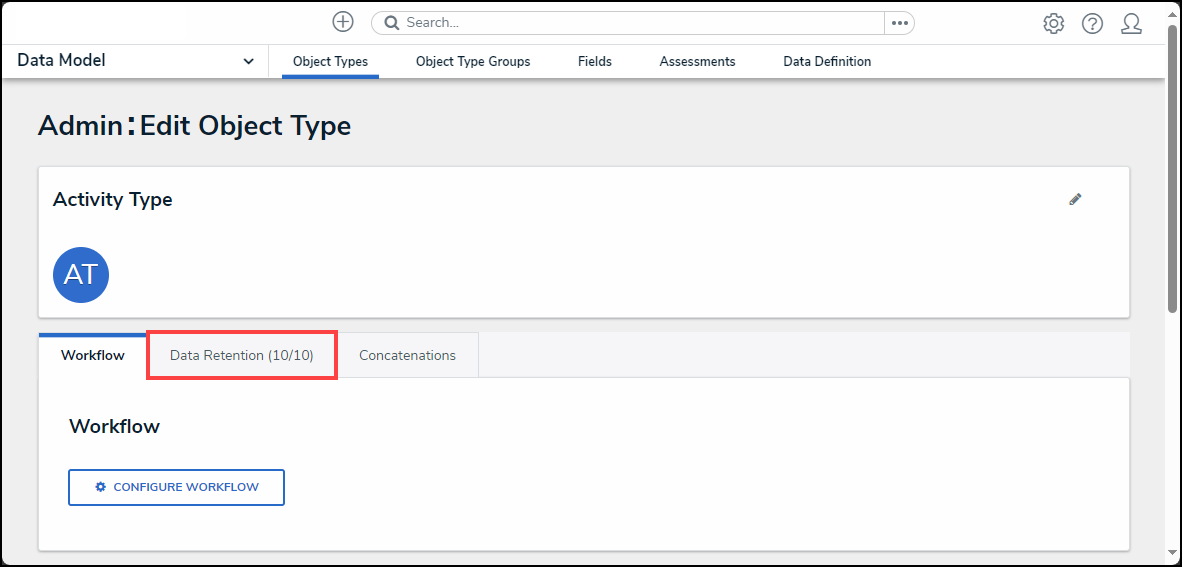Open the Data Retention (10/10) tab
1182x567 pixels.
(x=241, y=355)
